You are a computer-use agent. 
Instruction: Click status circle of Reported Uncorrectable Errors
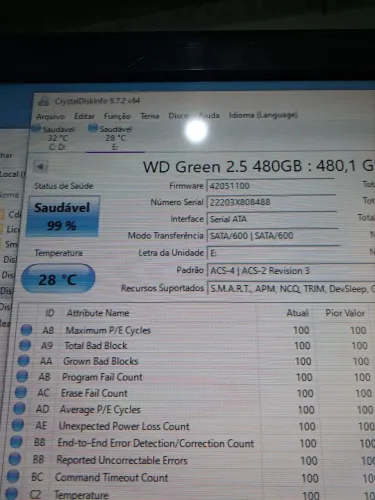click(15, 459)
